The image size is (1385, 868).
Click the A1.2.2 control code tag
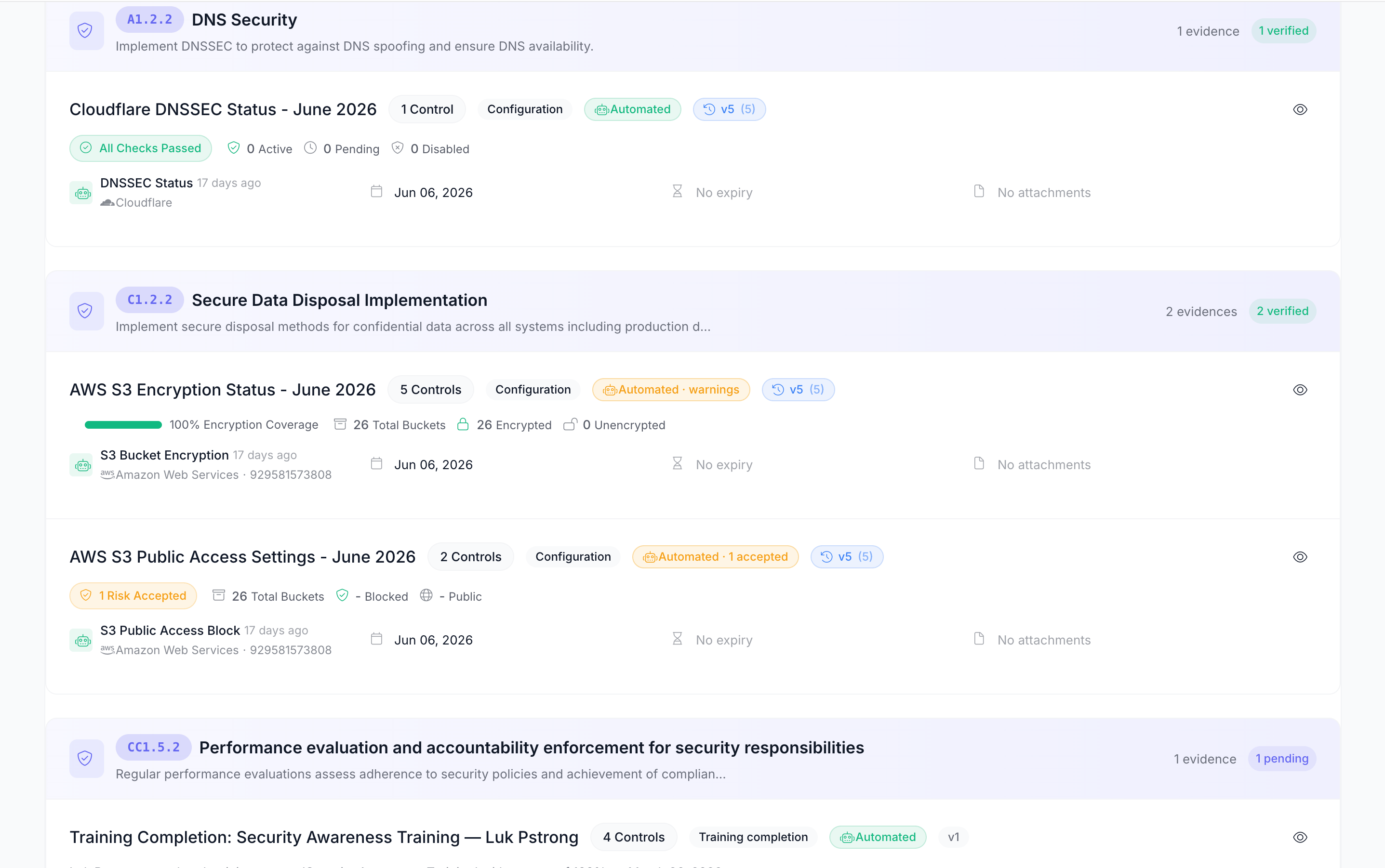tap(149, 20)
